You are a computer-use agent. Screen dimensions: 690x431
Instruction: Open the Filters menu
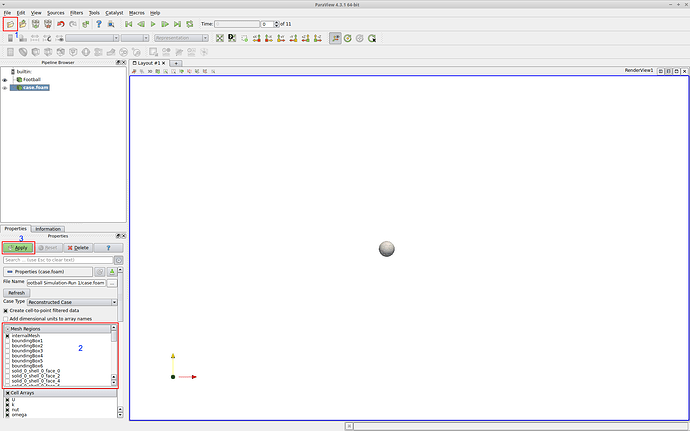click(77, 13)
